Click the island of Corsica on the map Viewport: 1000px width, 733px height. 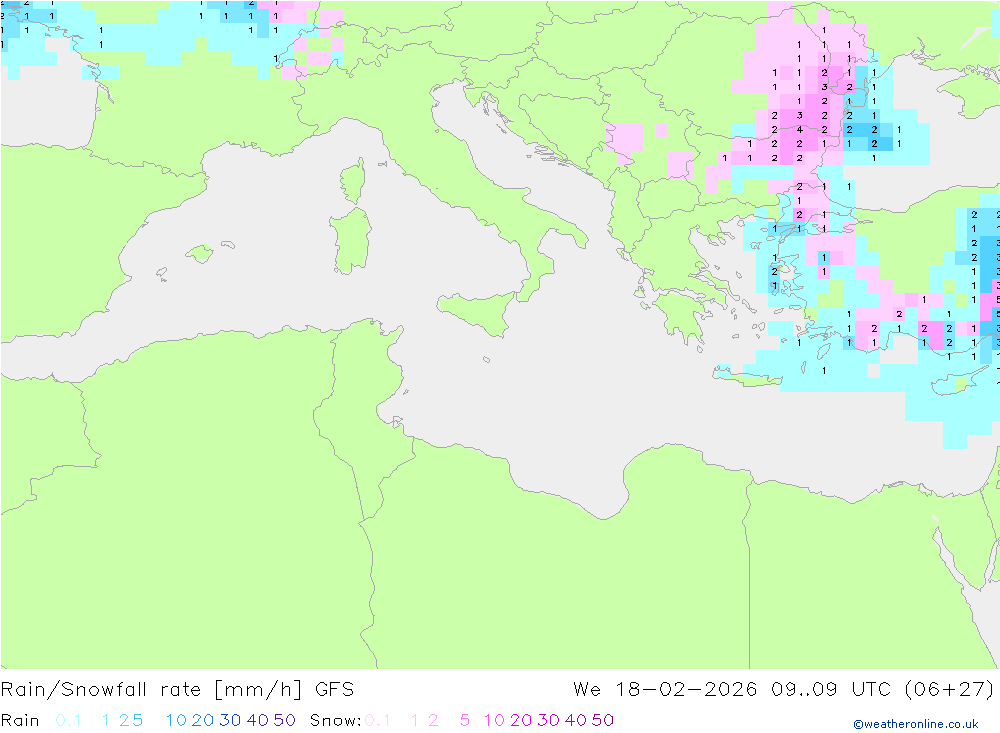pos(353,181)
